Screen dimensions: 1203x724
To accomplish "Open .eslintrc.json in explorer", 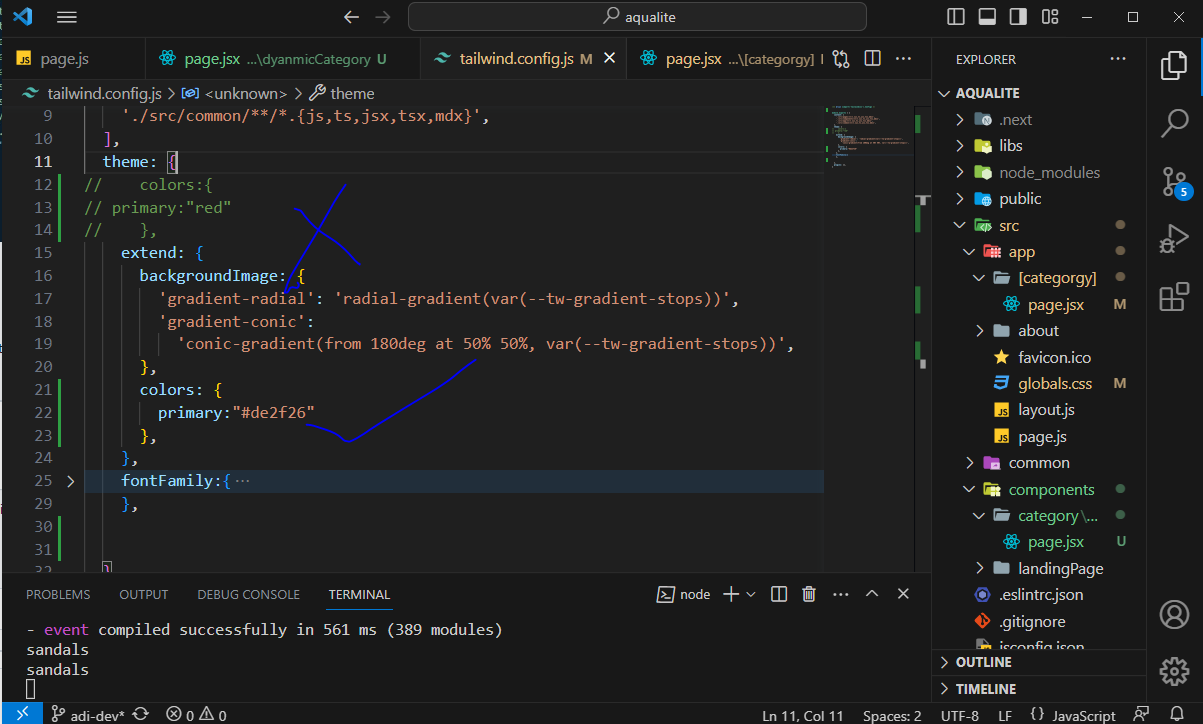I will point(1041,595).
